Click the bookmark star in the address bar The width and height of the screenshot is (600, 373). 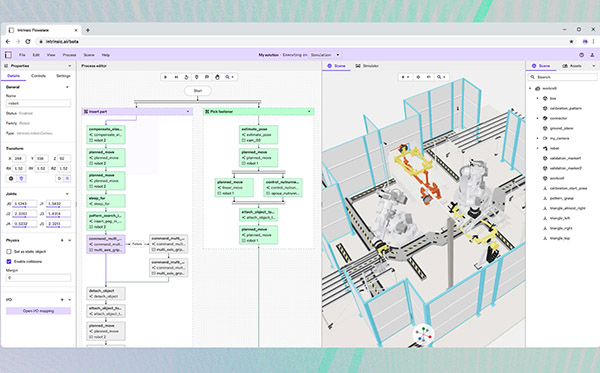coord(572,41)
